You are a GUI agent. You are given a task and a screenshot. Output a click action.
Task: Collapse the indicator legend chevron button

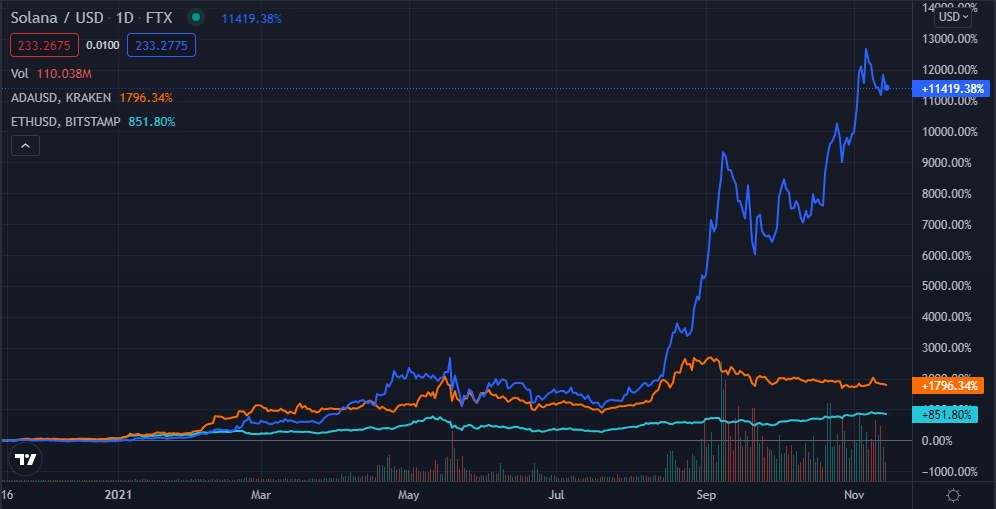pos(25,146)
